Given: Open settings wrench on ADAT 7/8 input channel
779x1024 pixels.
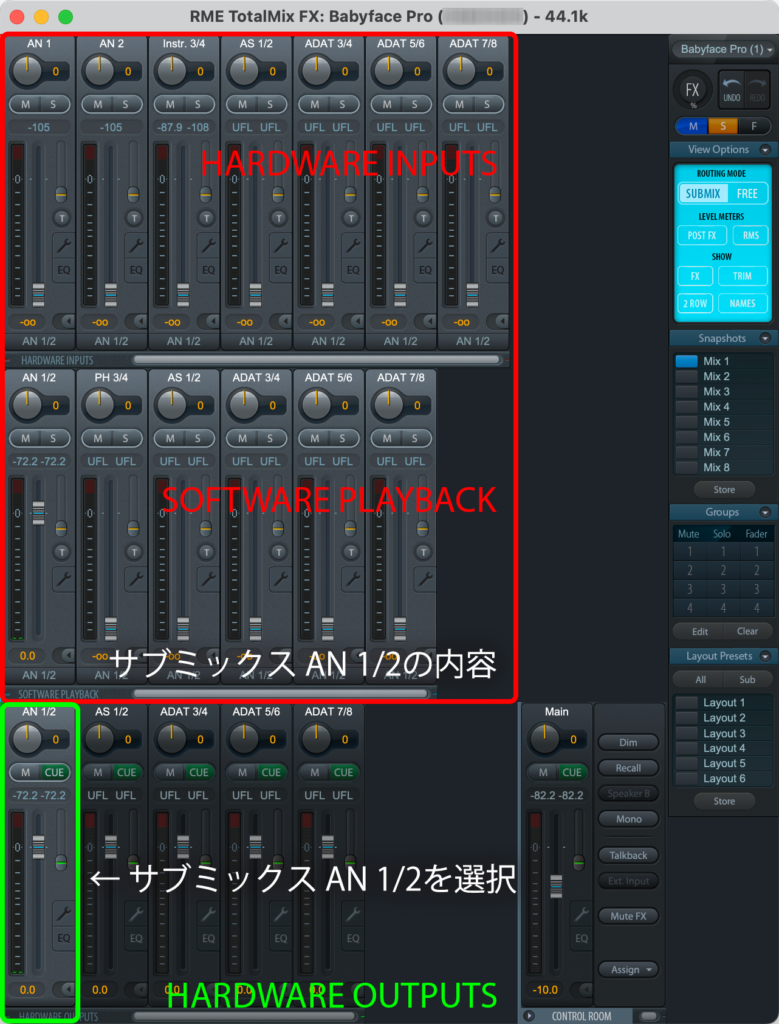Looking at the screenshot, I should (498, 246).
